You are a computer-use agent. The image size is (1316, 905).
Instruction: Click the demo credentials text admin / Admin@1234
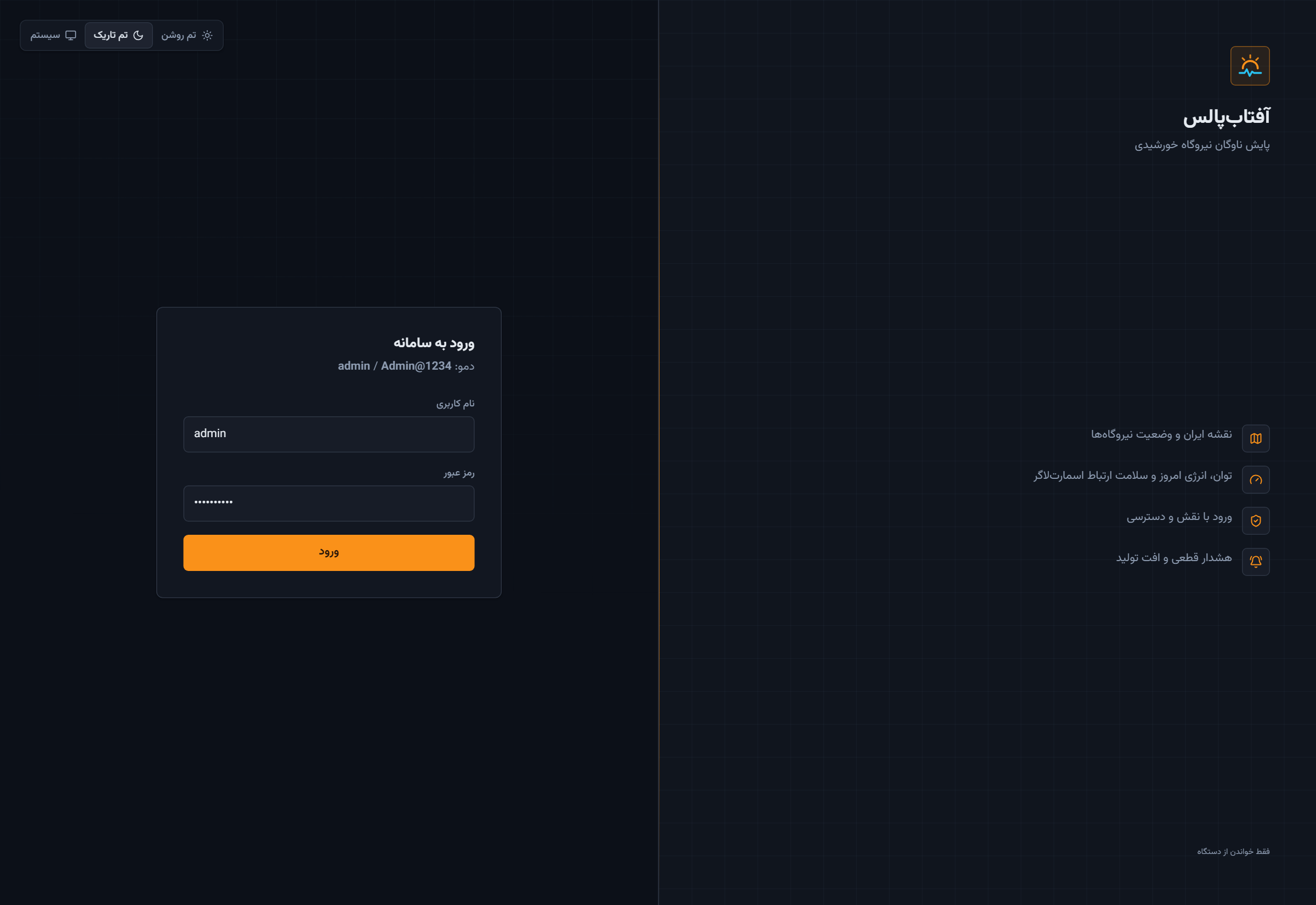(394, 366)
